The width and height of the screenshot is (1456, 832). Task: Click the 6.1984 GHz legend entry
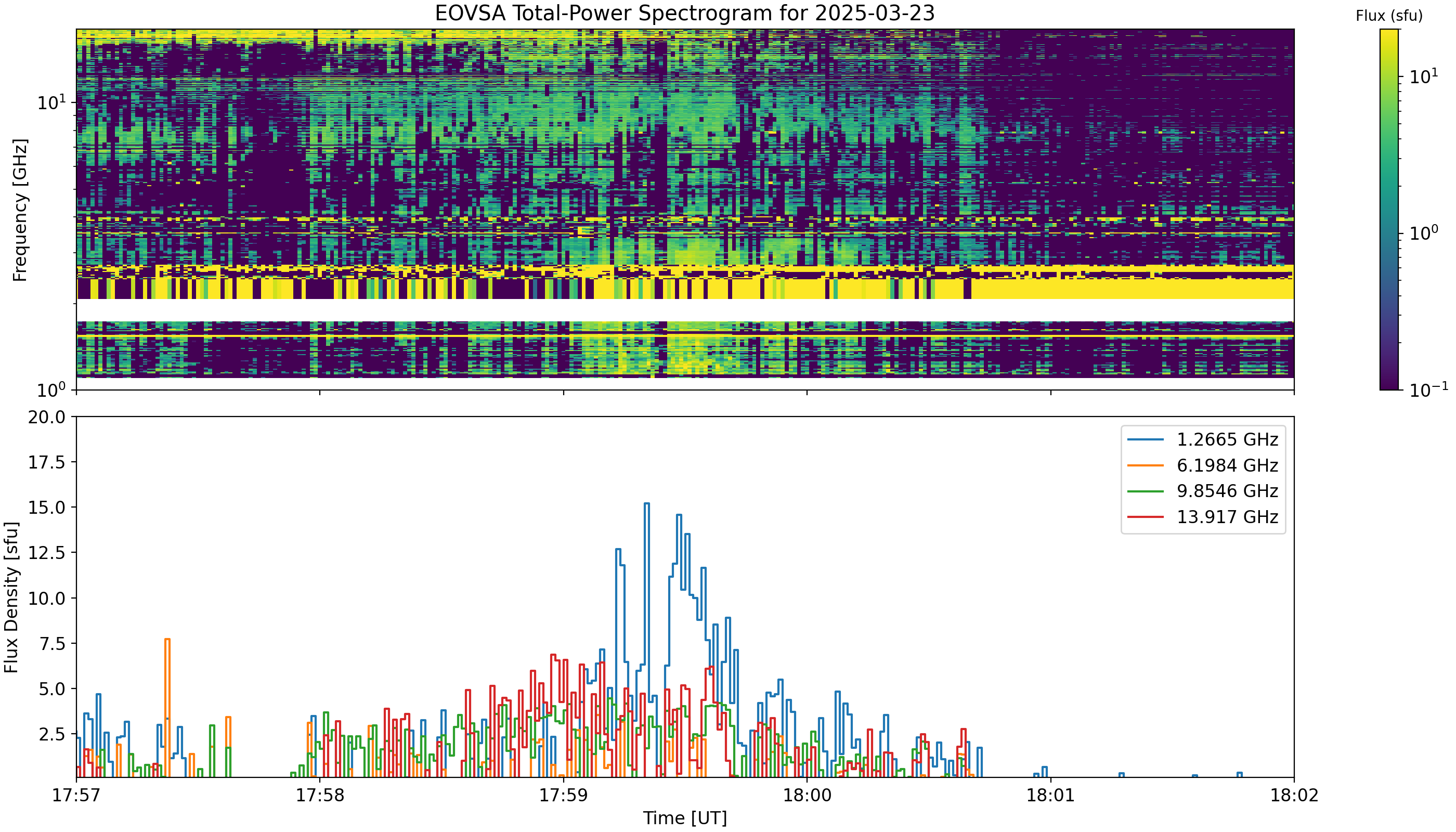click(x=1203, y=465)
